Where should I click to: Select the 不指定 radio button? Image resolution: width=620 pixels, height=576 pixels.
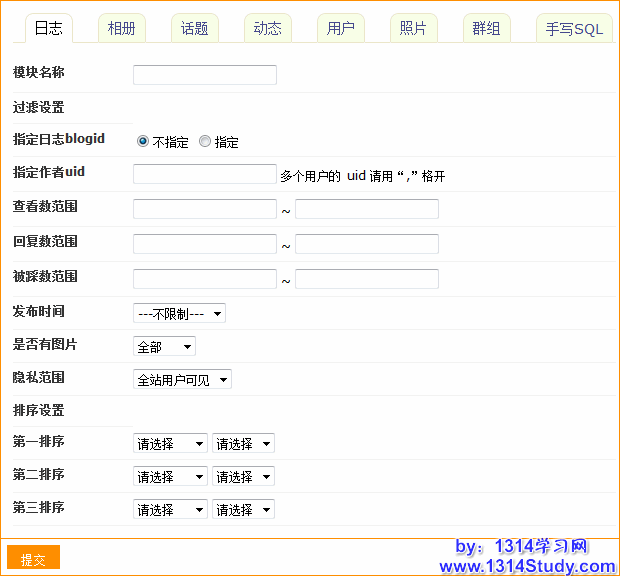(x=143, y=142)
